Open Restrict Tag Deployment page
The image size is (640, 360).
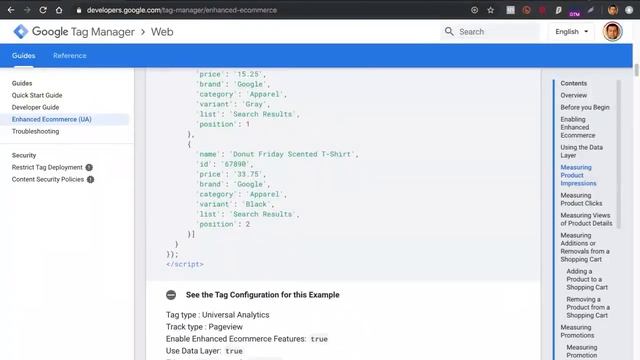tap(47, 167)
